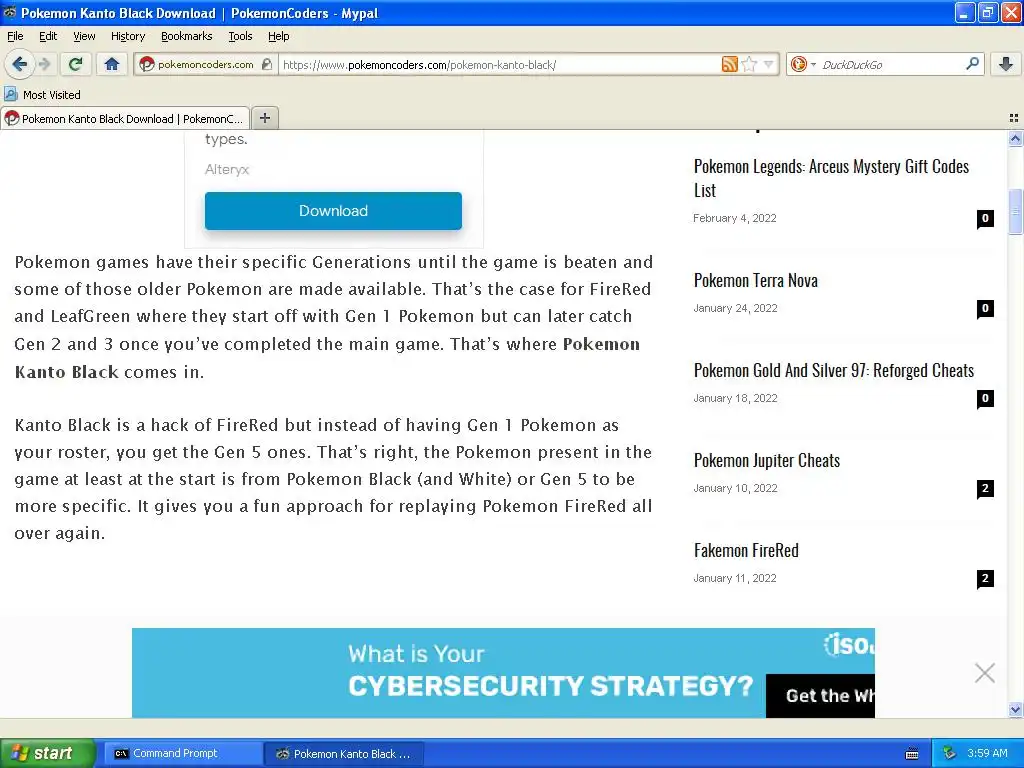Click comment count badge for Fakemon FireRed
Image resolution: width=1024 pixels, height=768 pixels.
985,579
